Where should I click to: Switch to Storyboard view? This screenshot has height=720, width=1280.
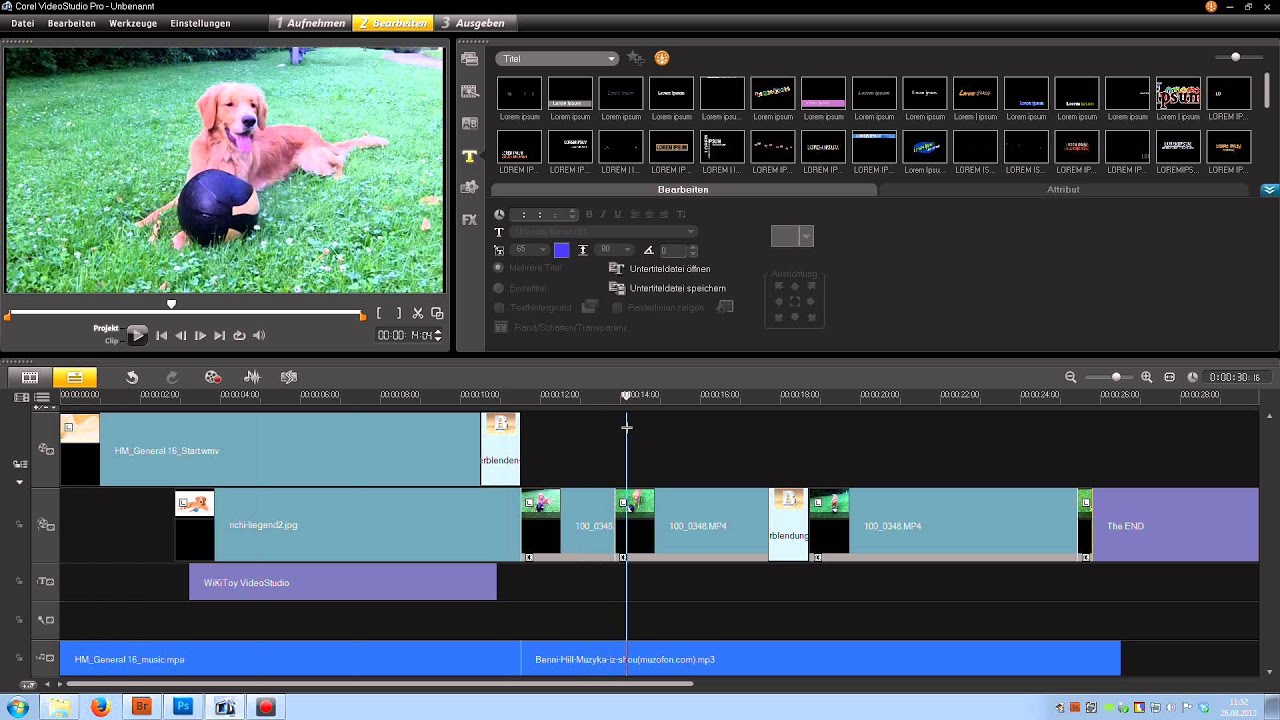pos(30,377)
